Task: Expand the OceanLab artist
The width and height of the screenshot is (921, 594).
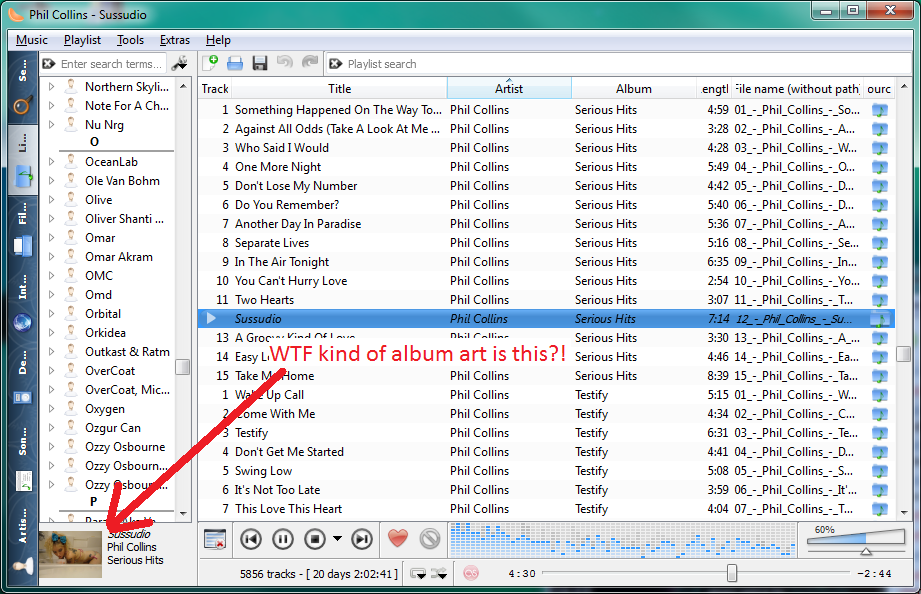Action: click(52, 162)
